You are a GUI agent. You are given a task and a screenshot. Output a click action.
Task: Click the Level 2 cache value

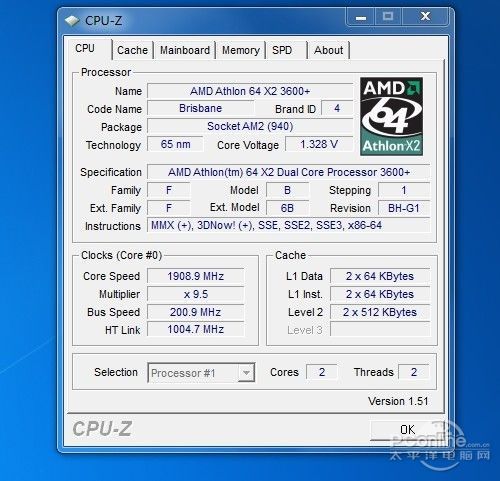[x=380, y=312]
